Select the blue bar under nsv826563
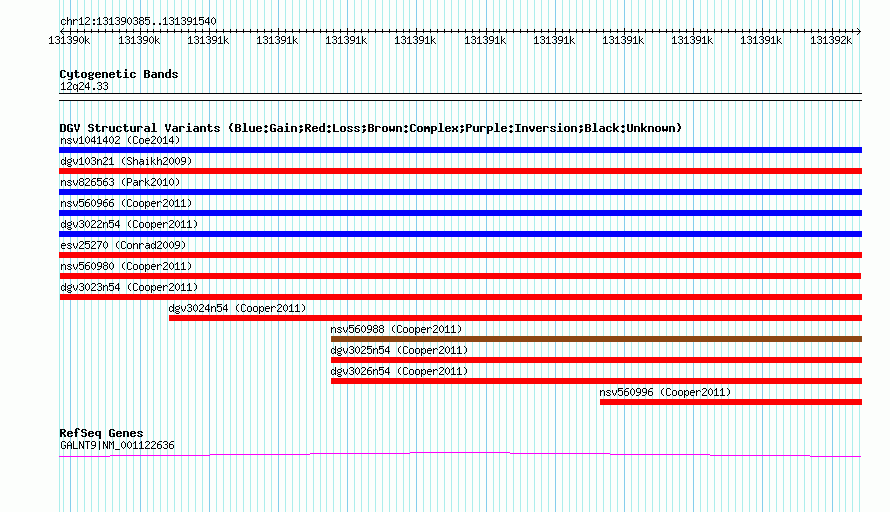This screenshot has width=890, height=512. [x=460, y=192]
